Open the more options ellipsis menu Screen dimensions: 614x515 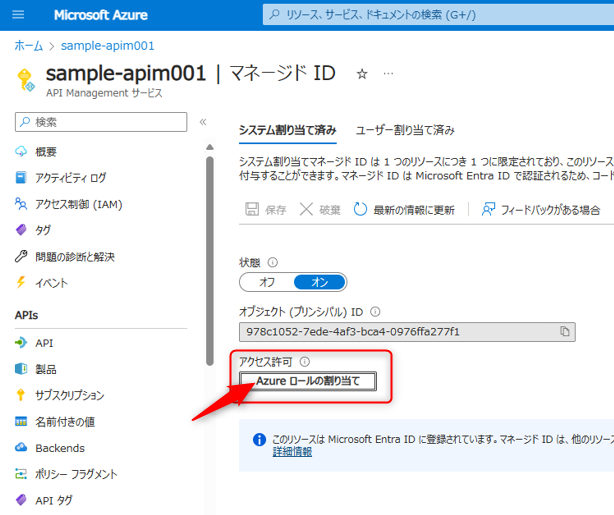tap(388, 74)
